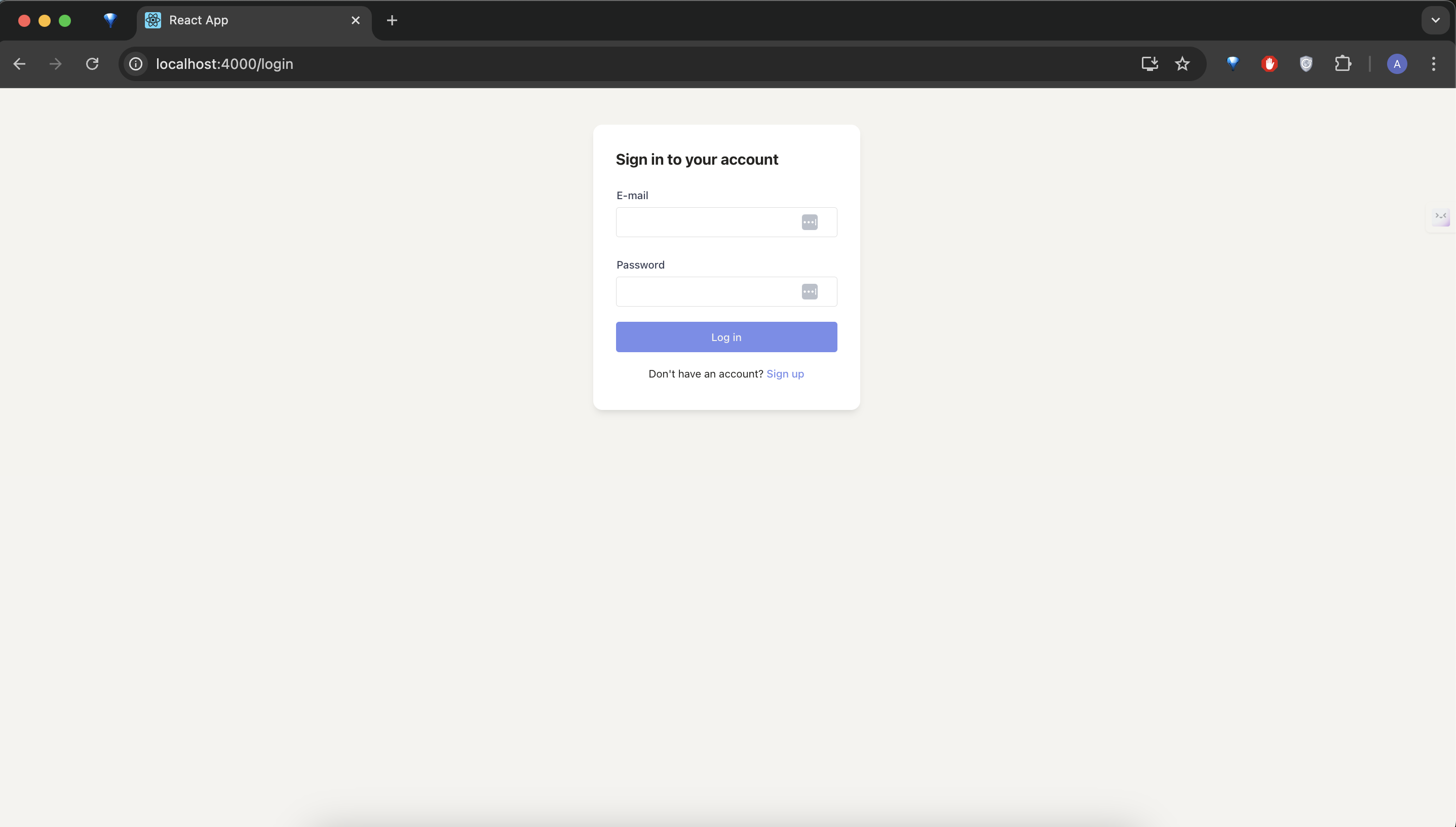Reload the current page
Image resolution: width=1456 pixels, height=827 pixels.
click(93, 64)
